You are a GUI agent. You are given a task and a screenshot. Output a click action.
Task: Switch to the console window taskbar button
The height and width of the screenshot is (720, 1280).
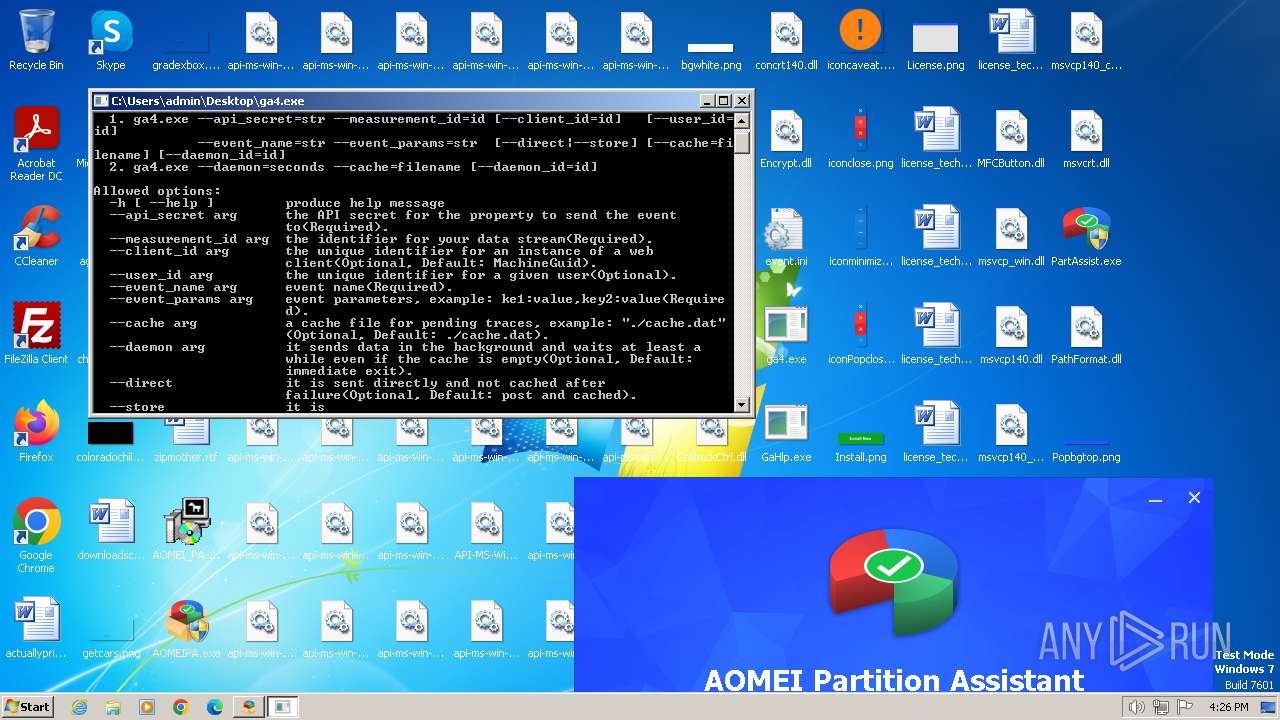[283, 707]
